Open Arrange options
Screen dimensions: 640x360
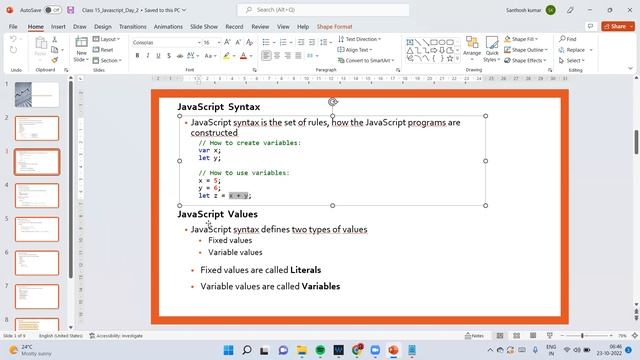pos(472,49)
